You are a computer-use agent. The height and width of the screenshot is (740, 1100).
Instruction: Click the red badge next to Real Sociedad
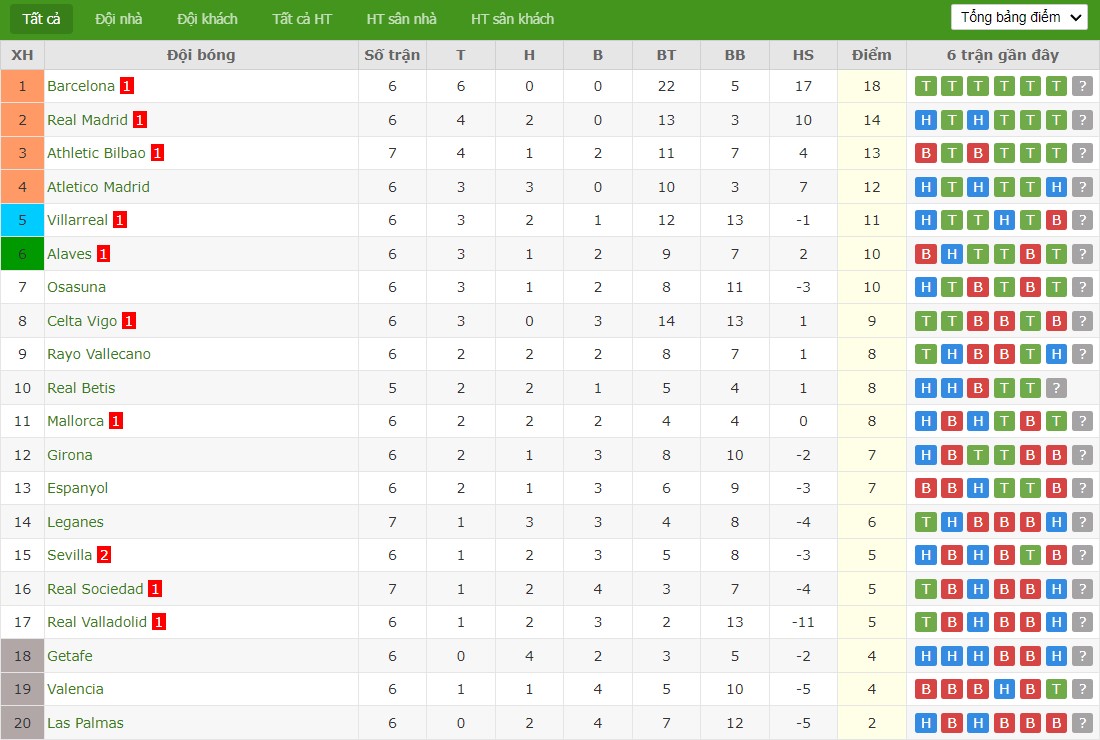point(155,588)
